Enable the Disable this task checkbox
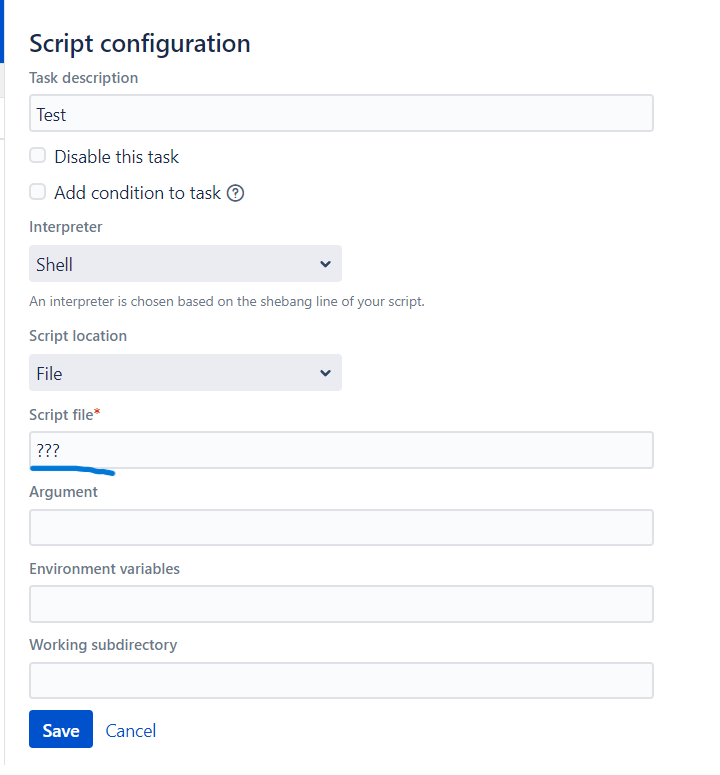The image size is (720, 775). (x=38, y=156)
